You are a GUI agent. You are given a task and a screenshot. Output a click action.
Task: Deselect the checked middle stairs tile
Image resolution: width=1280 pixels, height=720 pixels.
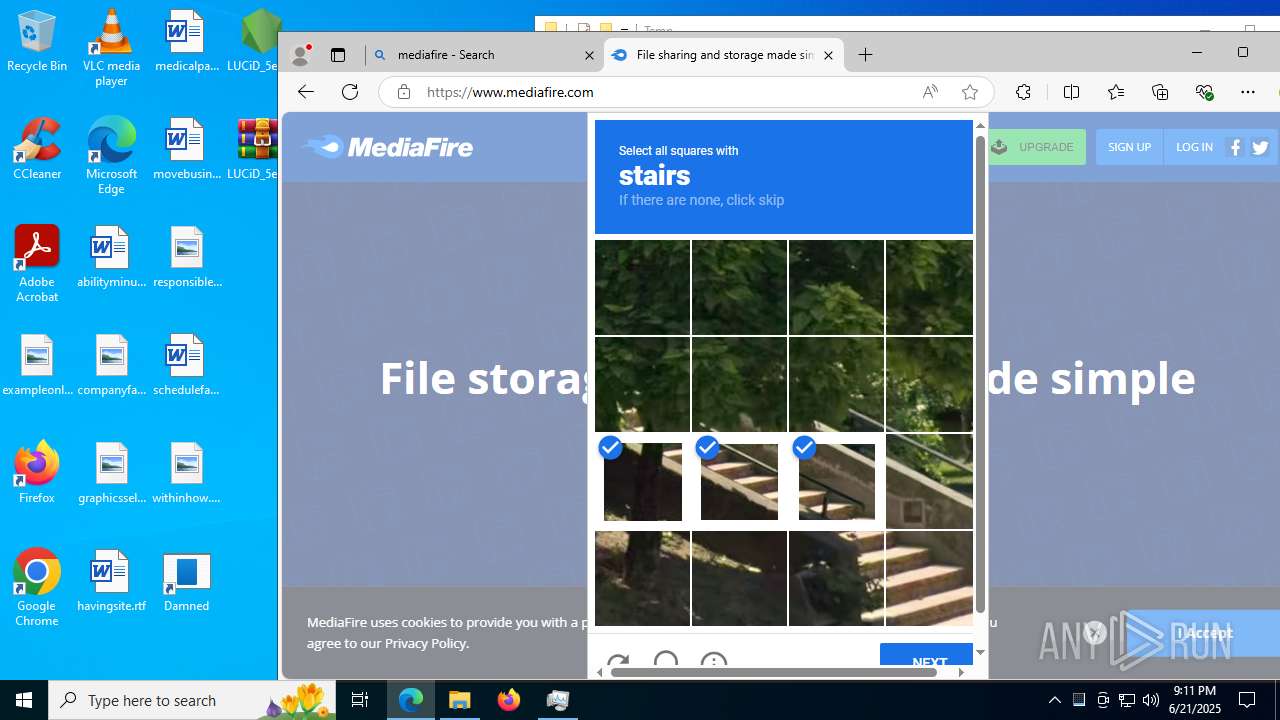pos(739,481)
